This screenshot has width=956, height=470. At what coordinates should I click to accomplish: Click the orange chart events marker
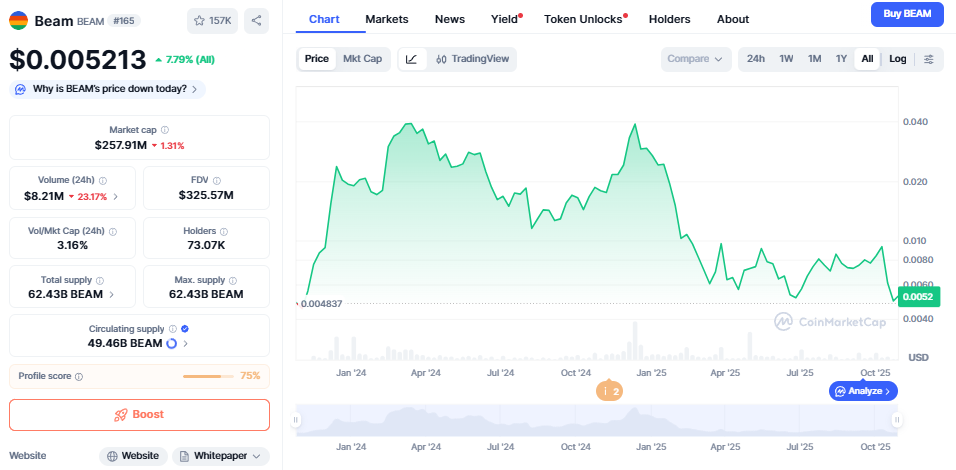[609, 391]
